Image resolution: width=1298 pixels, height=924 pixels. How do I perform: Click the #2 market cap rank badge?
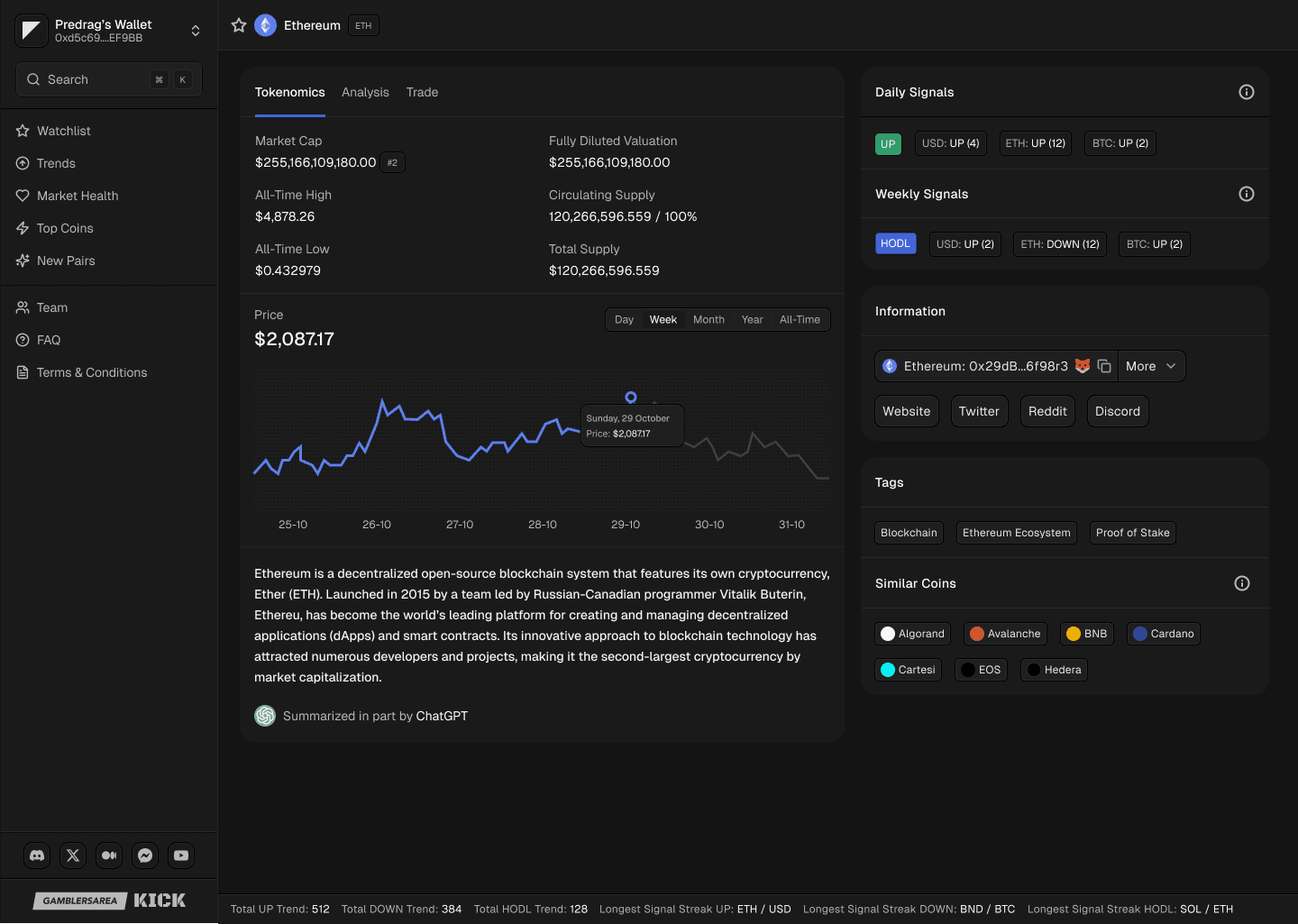[392, 162]
